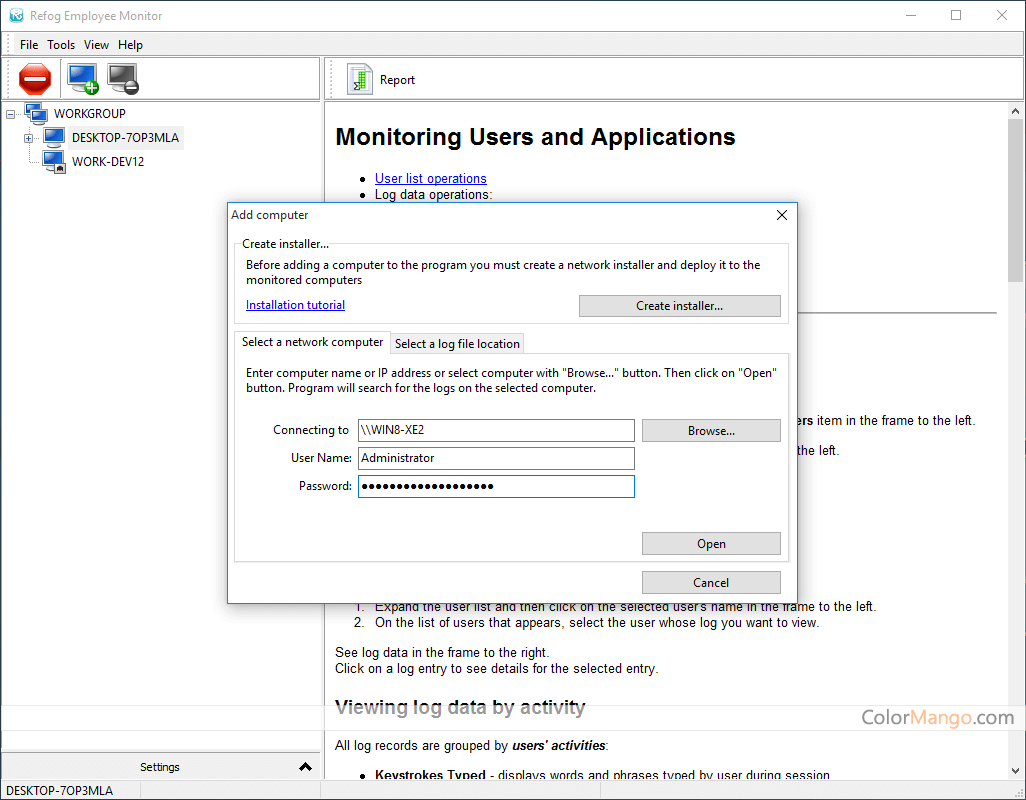Expand the DESKTOP-7OP3MLA tree node
This screenshot has height=800, width=1026.
click(x=29, y=138)
